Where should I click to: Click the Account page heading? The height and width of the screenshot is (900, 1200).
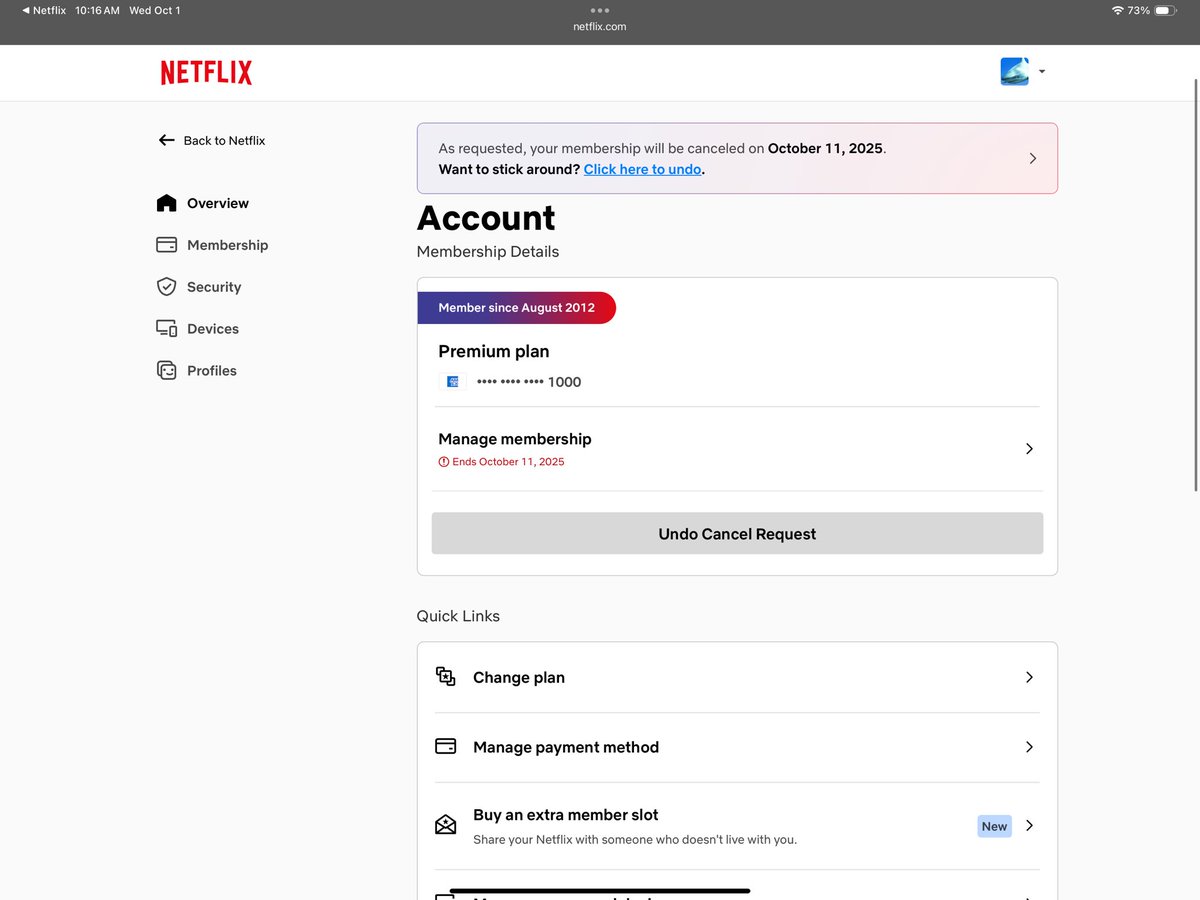coord(486,218)
